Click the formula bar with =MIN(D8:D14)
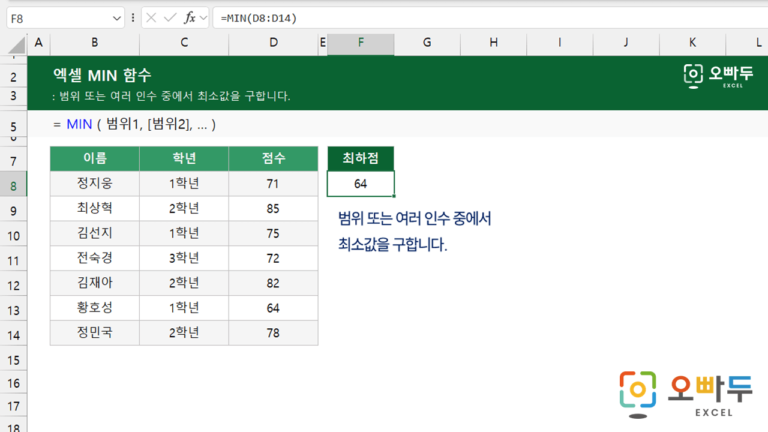768x432 pixels. coord(490,18)
